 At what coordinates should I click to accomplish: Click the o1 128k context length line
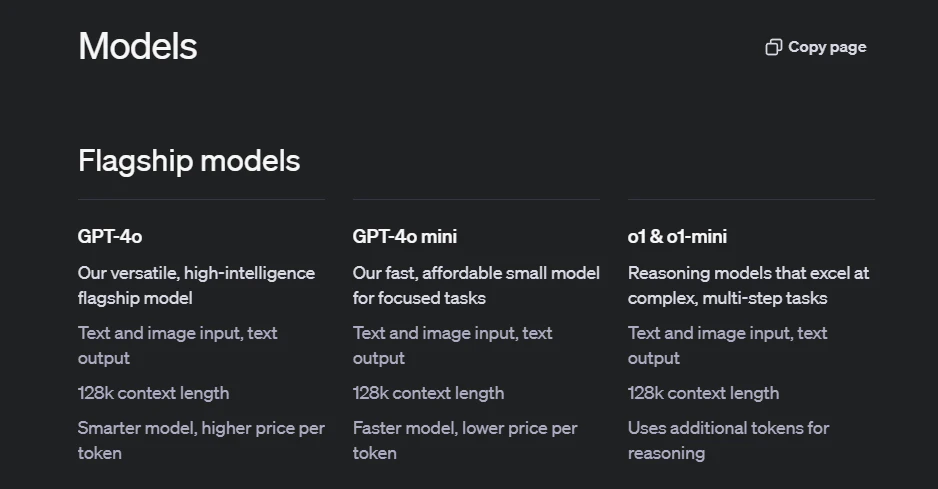click(704, 393)
